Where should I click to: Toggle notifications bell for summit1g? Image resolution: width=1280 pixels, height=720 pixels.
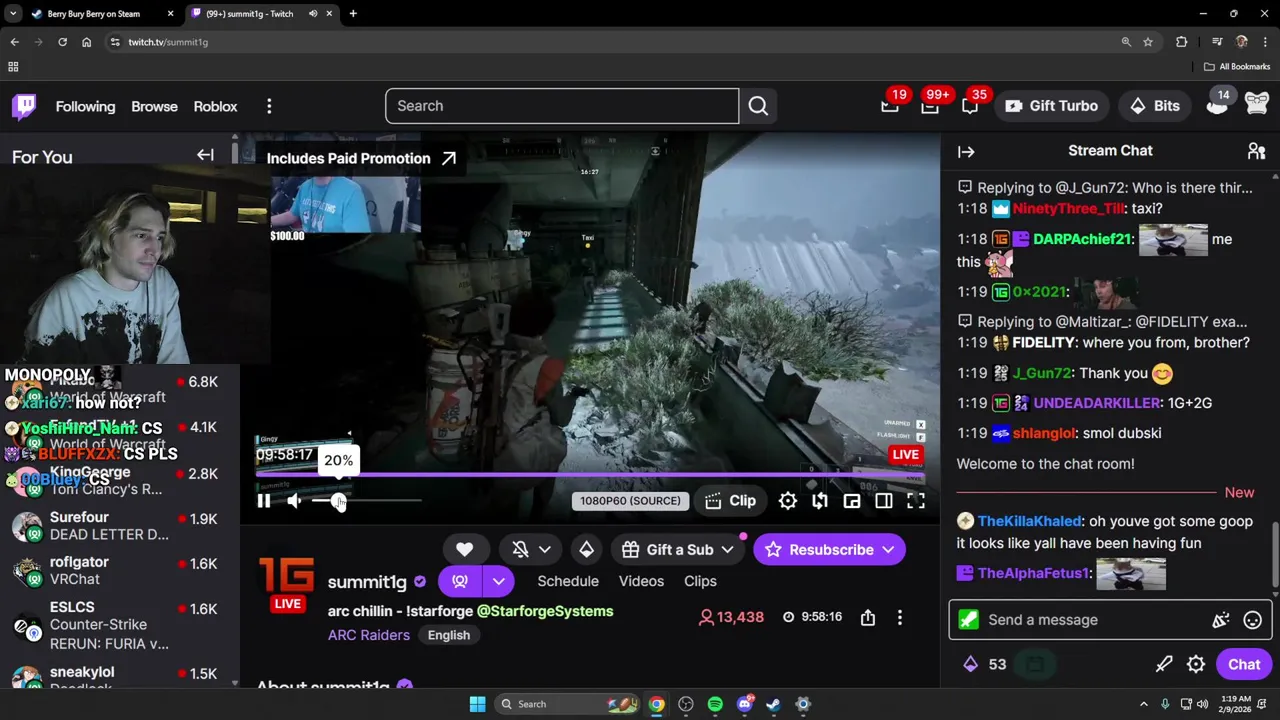(x=520, y=549)
